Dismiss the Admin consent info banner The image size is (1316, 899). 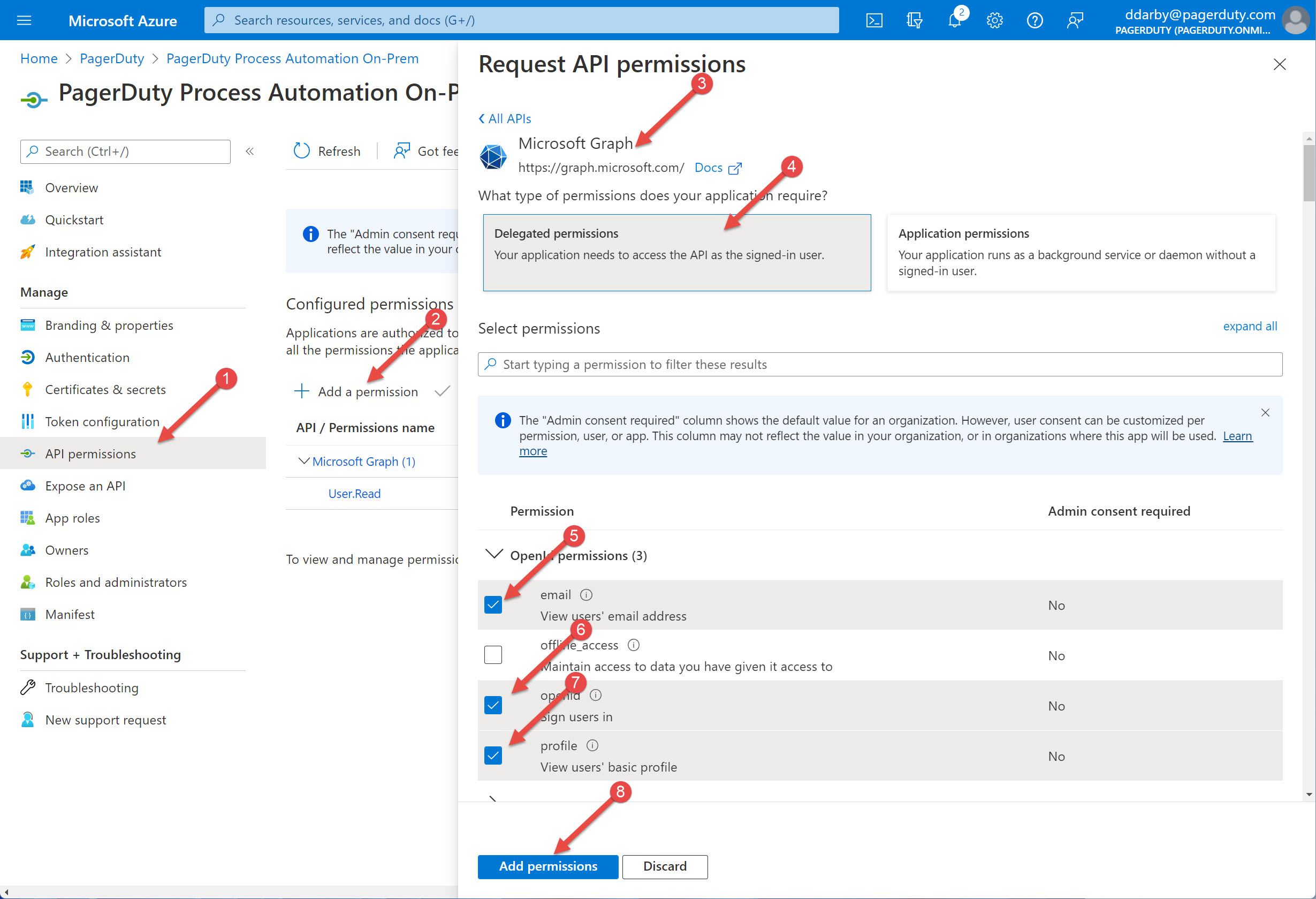point(1265,412)
